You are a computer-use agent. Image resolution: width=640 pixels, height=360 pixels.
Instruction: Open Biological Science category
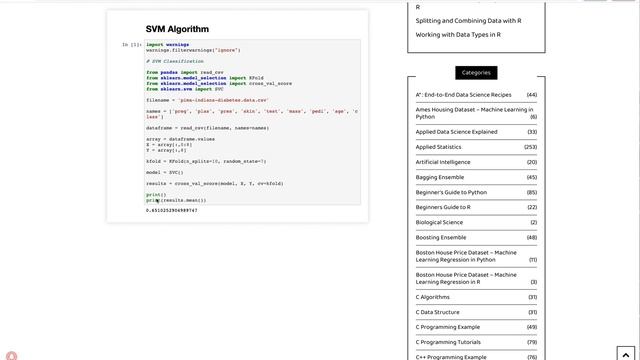coord(439,222)
